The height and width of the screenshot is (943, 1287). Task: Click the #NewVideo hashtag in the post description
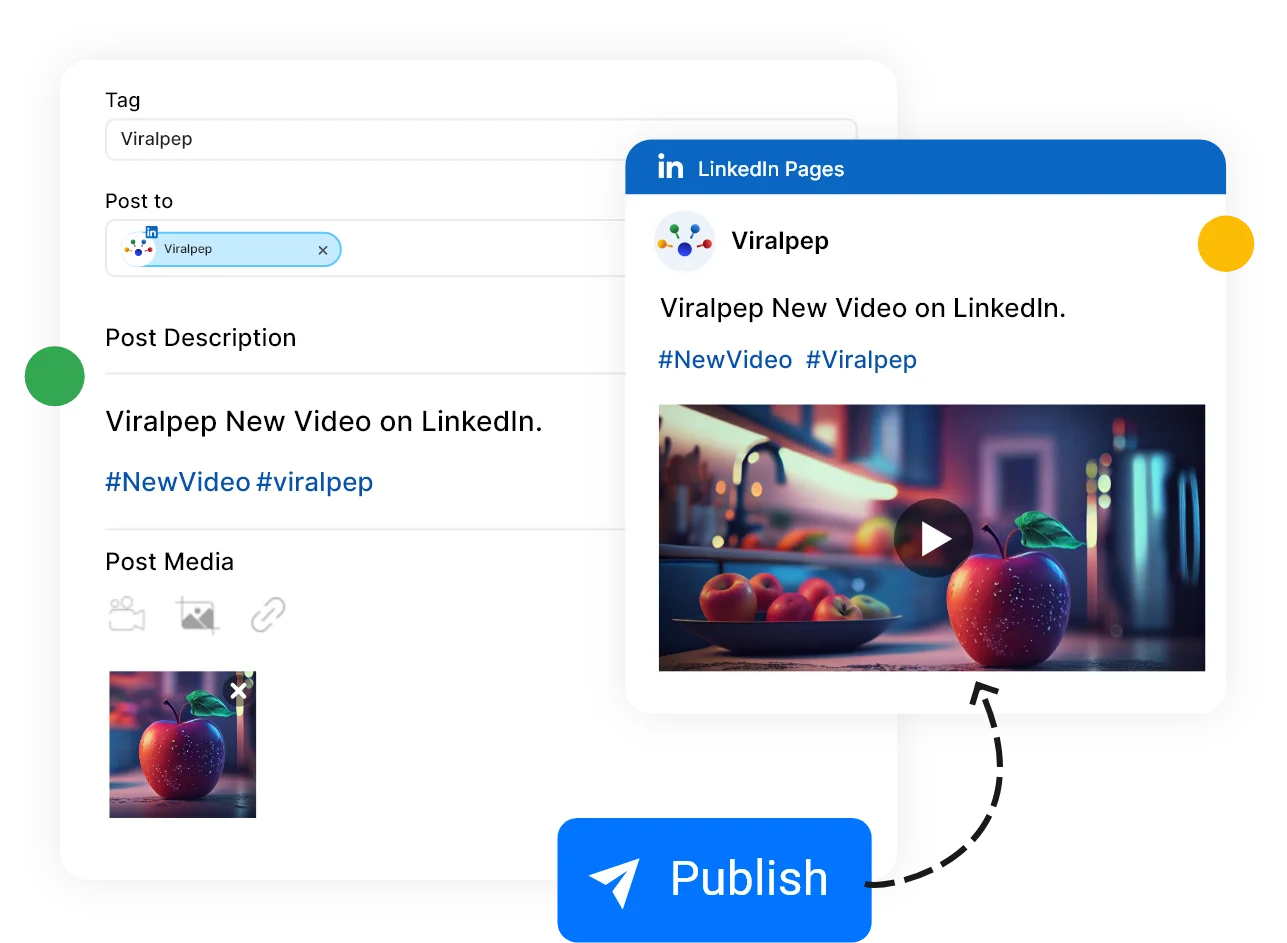coord(178,482)
